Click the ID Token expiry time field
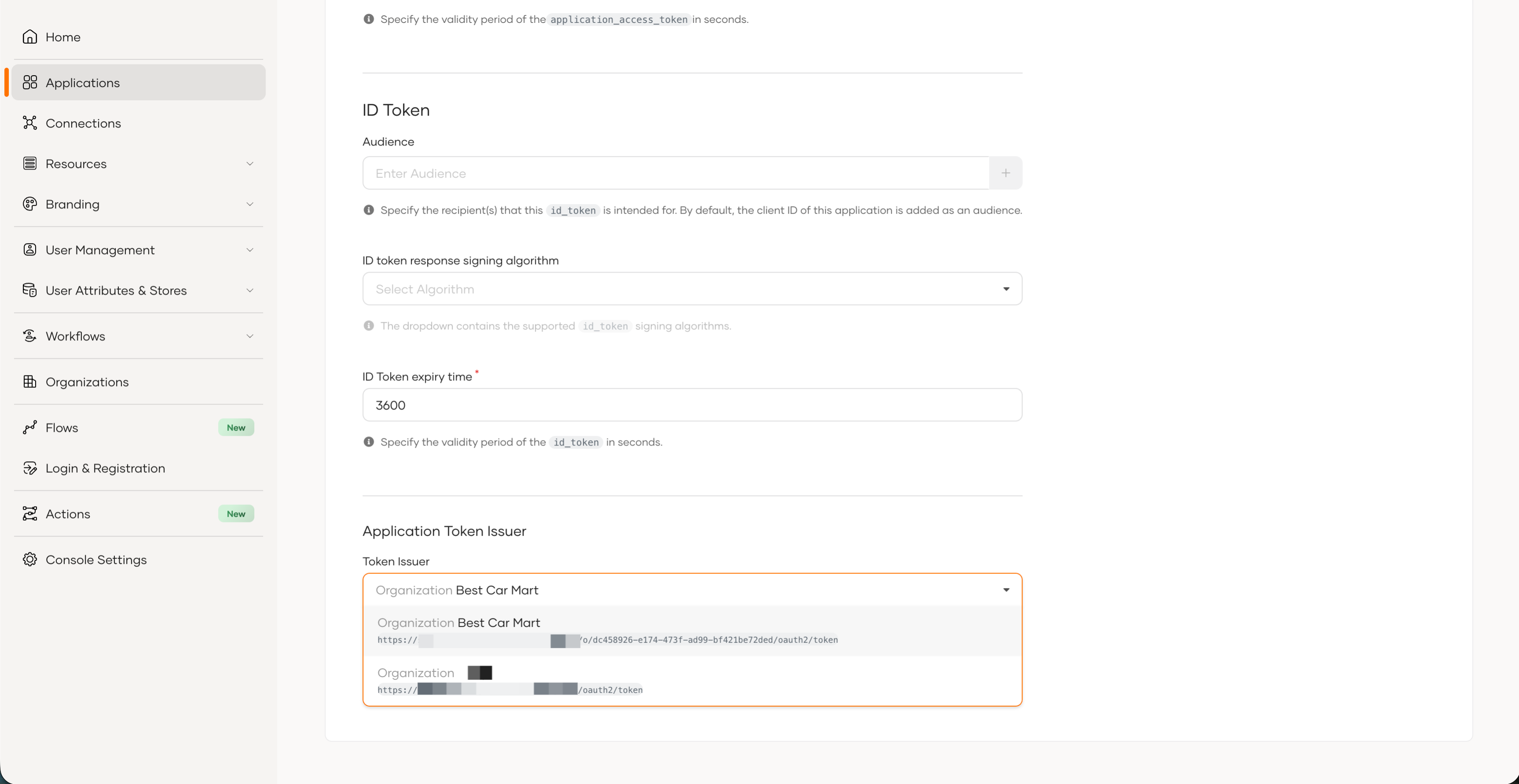 [691, 405]
